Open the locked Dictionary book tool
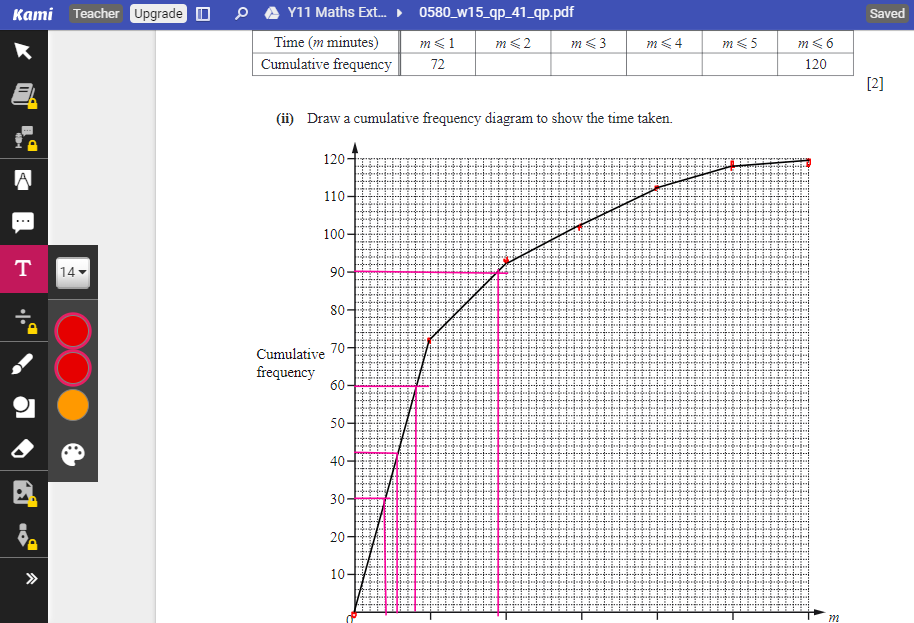The image size is (914, 623). pyautogui.click(x=23, y=95)
